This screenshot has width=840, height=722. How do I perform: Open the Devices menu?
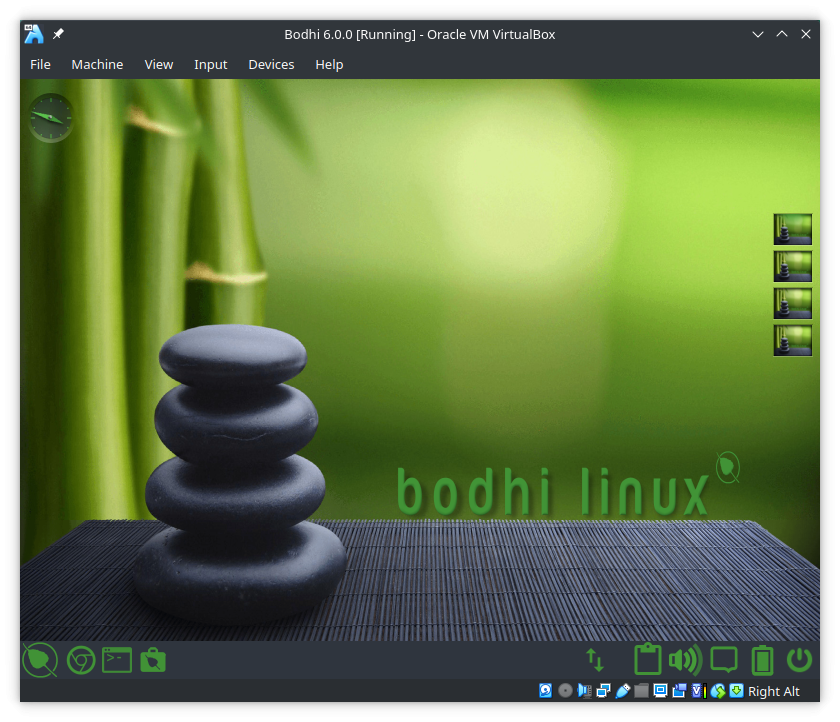(271, 64)
